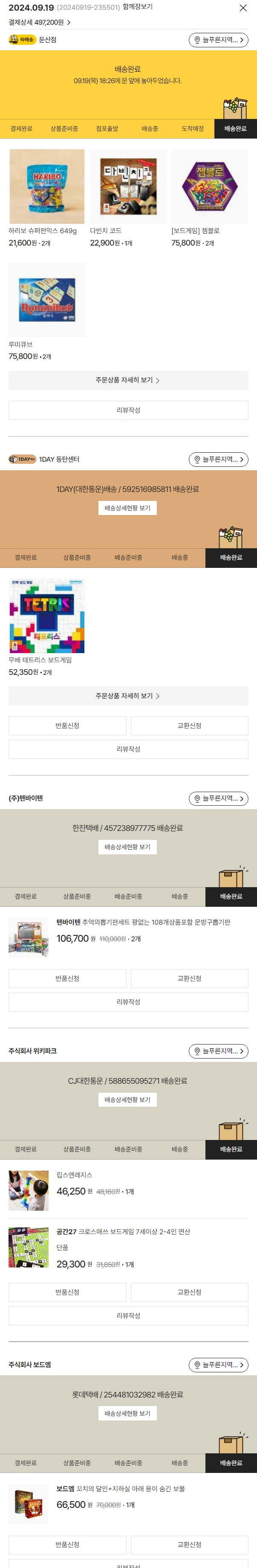Click delivery box icon in 한진택배 banner
This screenshot has width=257, height=1568.
click(232, 876)
